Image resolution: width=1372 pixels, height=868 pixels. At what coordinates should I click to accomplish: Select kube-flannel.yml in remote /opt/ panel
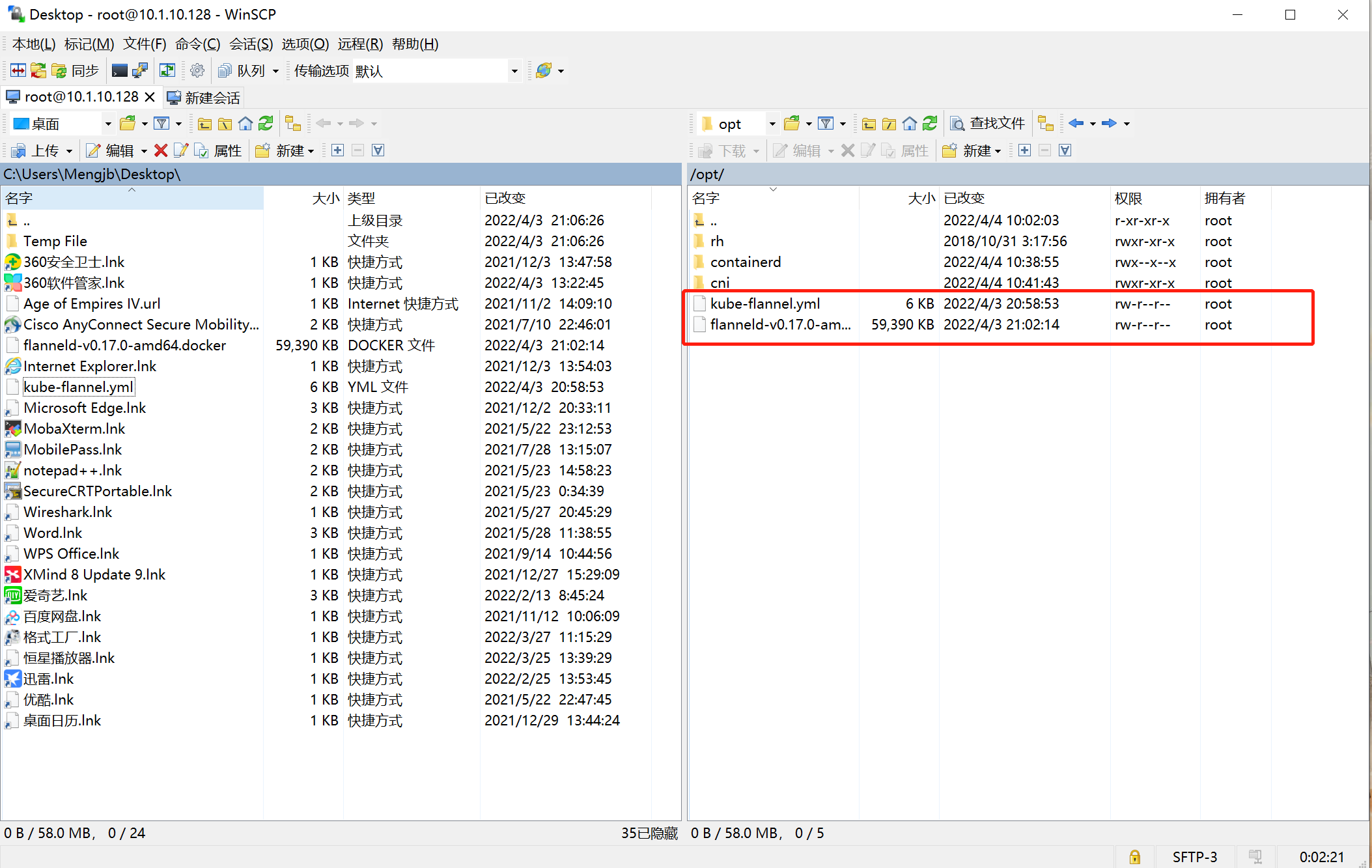tap(765, 303)
